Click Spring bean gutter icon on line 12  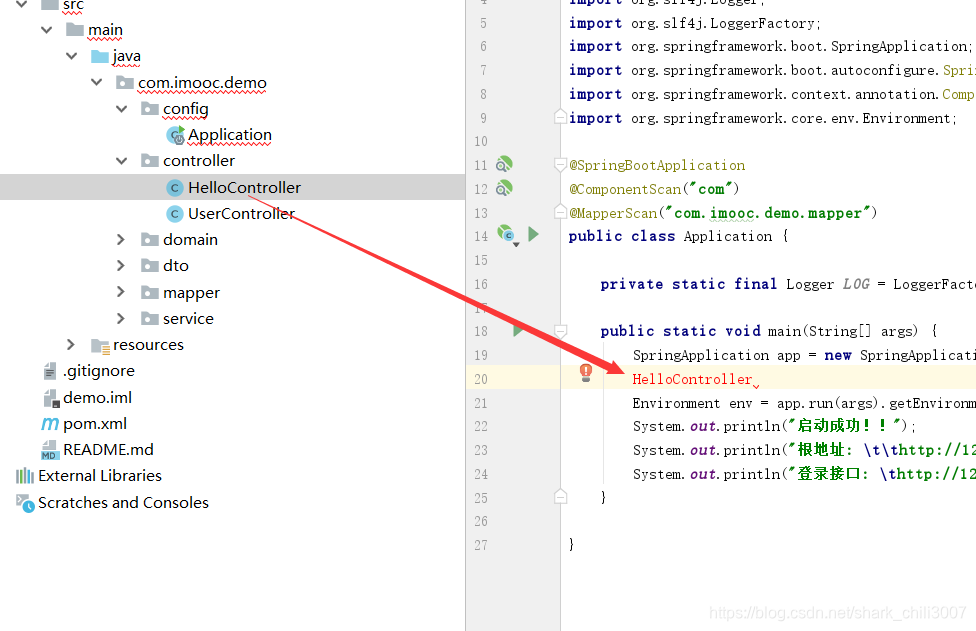tap(504, 188)
